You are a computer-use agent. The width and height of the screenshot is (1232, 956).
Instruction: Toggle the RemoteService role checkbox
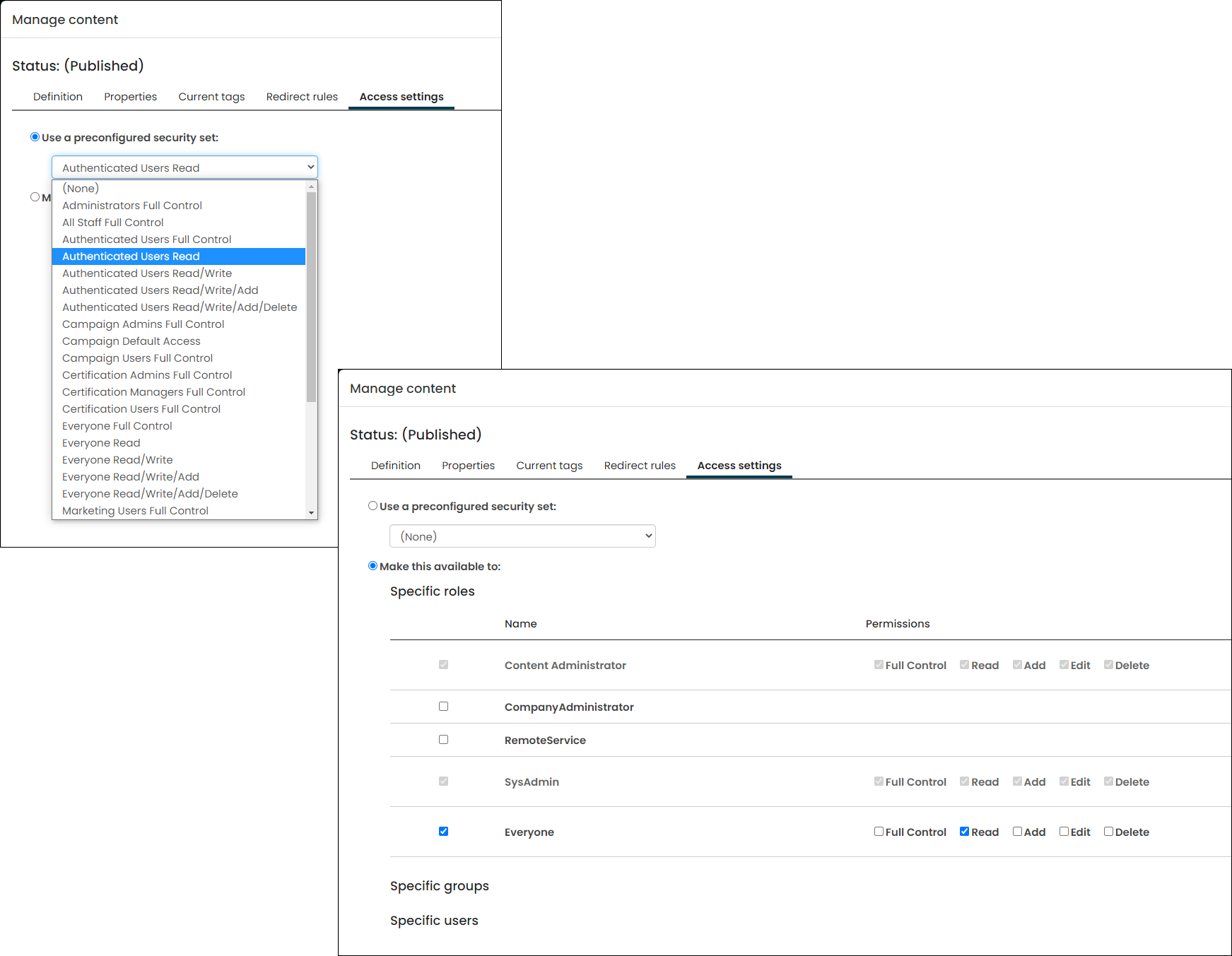(x=443, y=740)
